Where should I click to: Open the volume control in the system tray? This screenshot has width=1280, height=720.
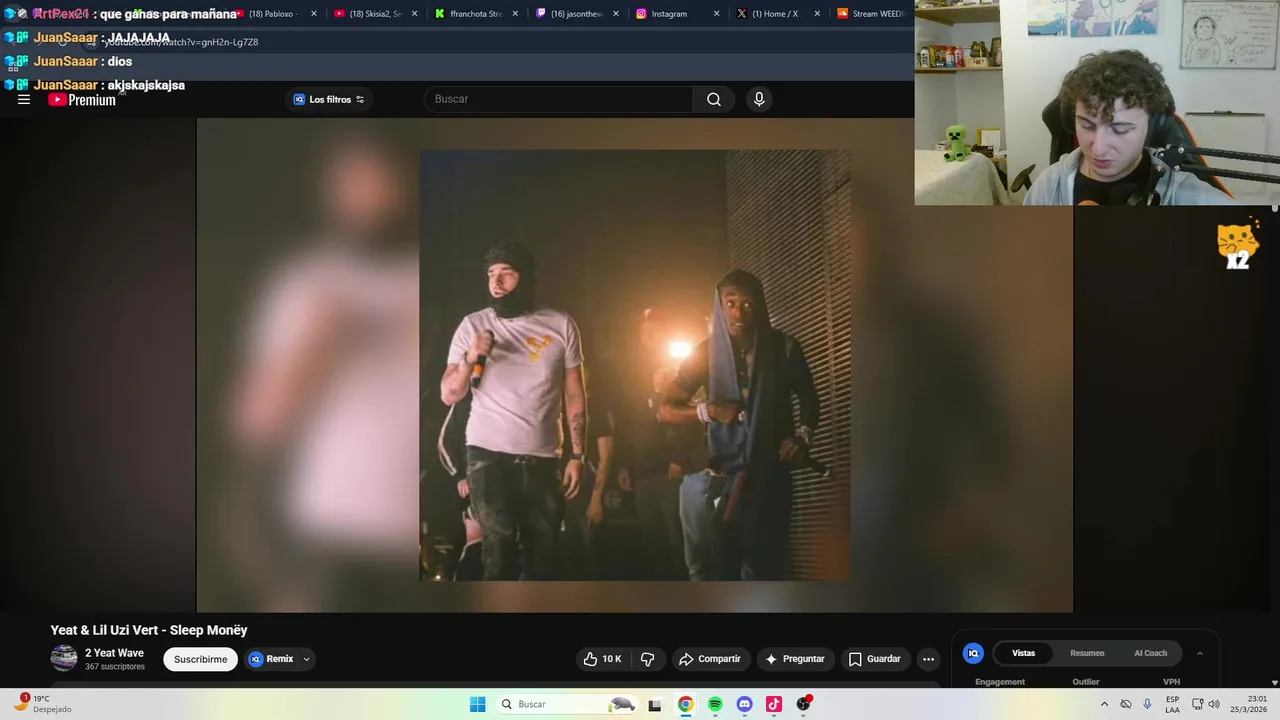[1214, 704]
